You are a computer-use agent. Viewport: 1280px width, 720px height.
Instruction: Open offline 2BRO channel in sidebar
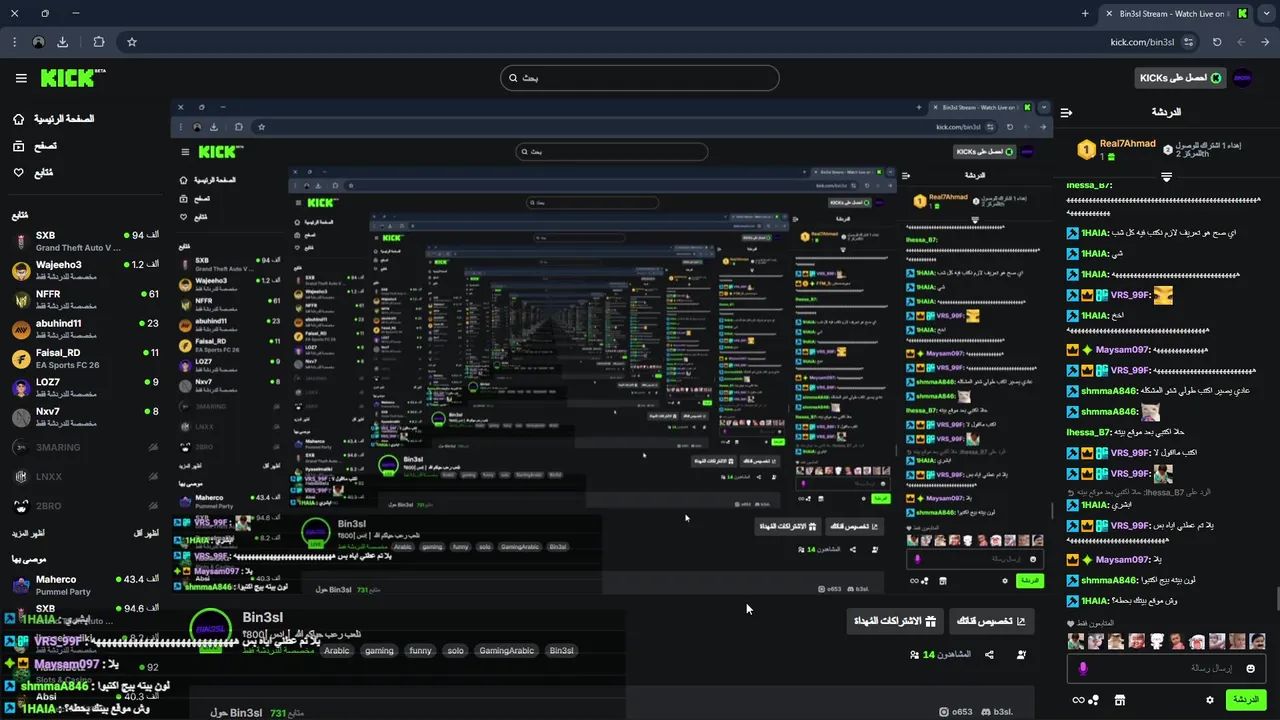tap(85, 506)
